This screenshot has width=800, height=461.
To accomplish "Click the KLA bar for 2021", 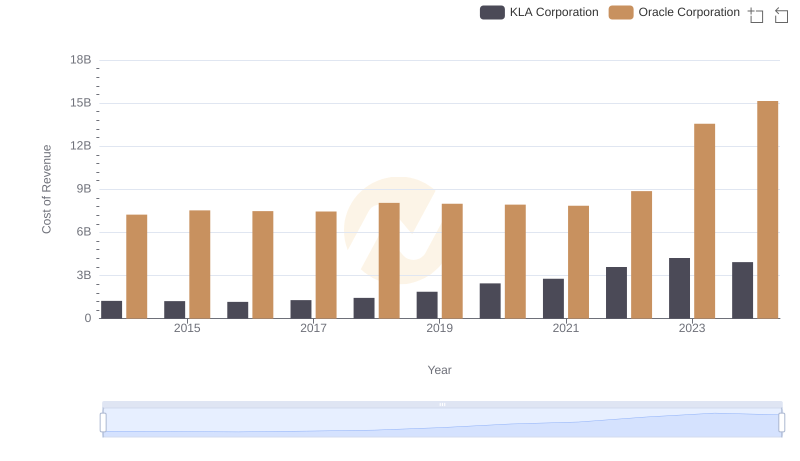I will coord(554,298).
